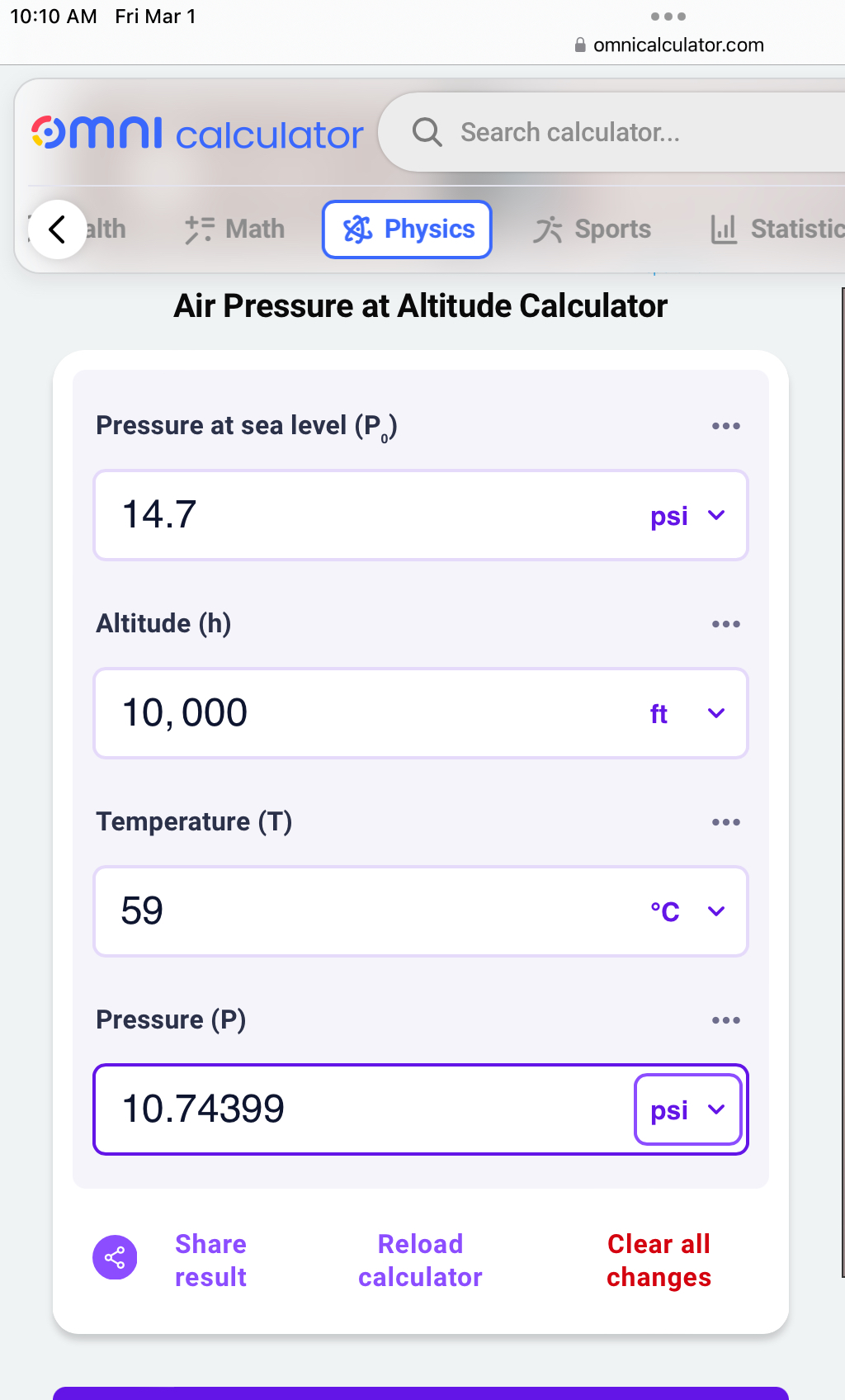
Task: Tap the purple share icon
Action: (x=115, y=1258)
